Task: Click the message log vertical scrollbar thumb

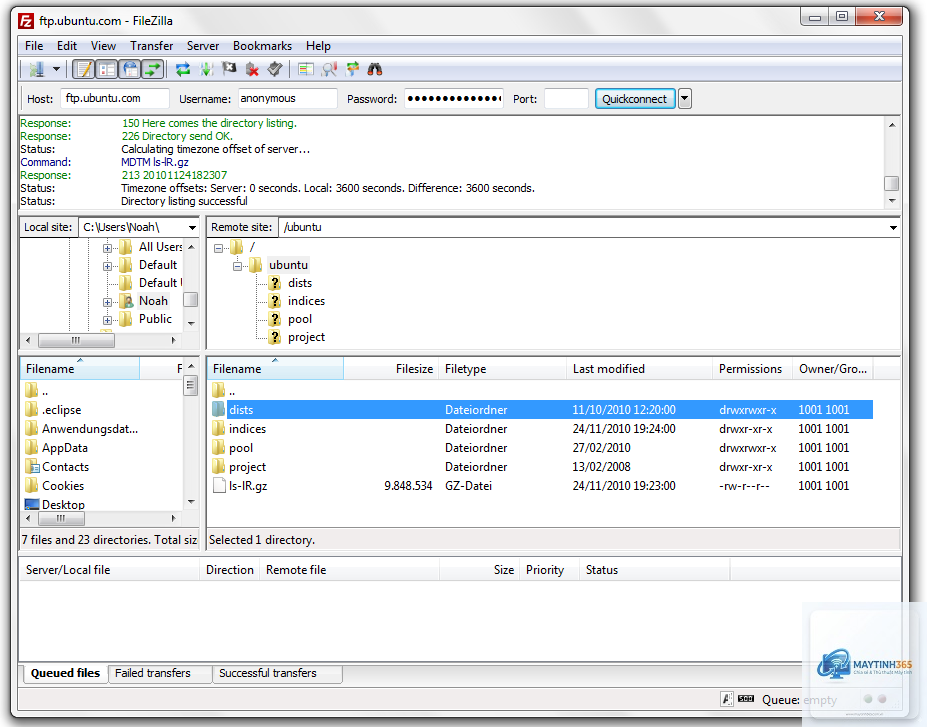Action: point(892,183)
